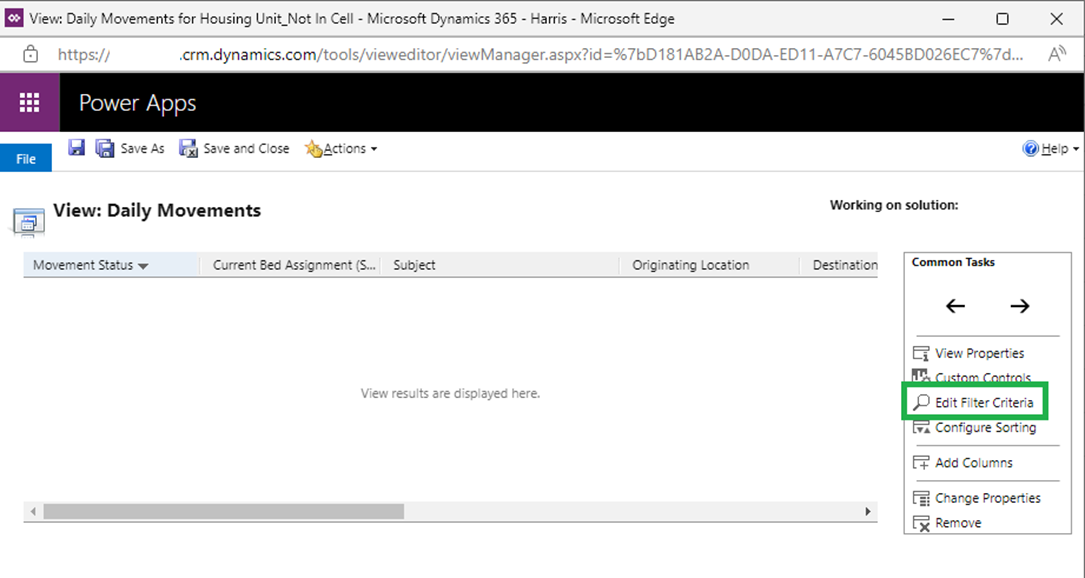
Task: Click the view icon beside Daily Movements heading
Action: (x=28, y=222)
